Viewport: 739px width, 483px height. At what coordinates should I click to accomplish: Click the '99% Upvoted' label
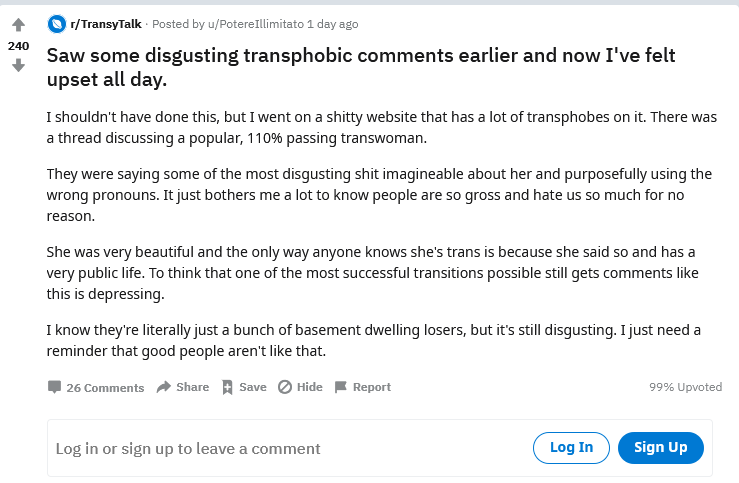685,387
